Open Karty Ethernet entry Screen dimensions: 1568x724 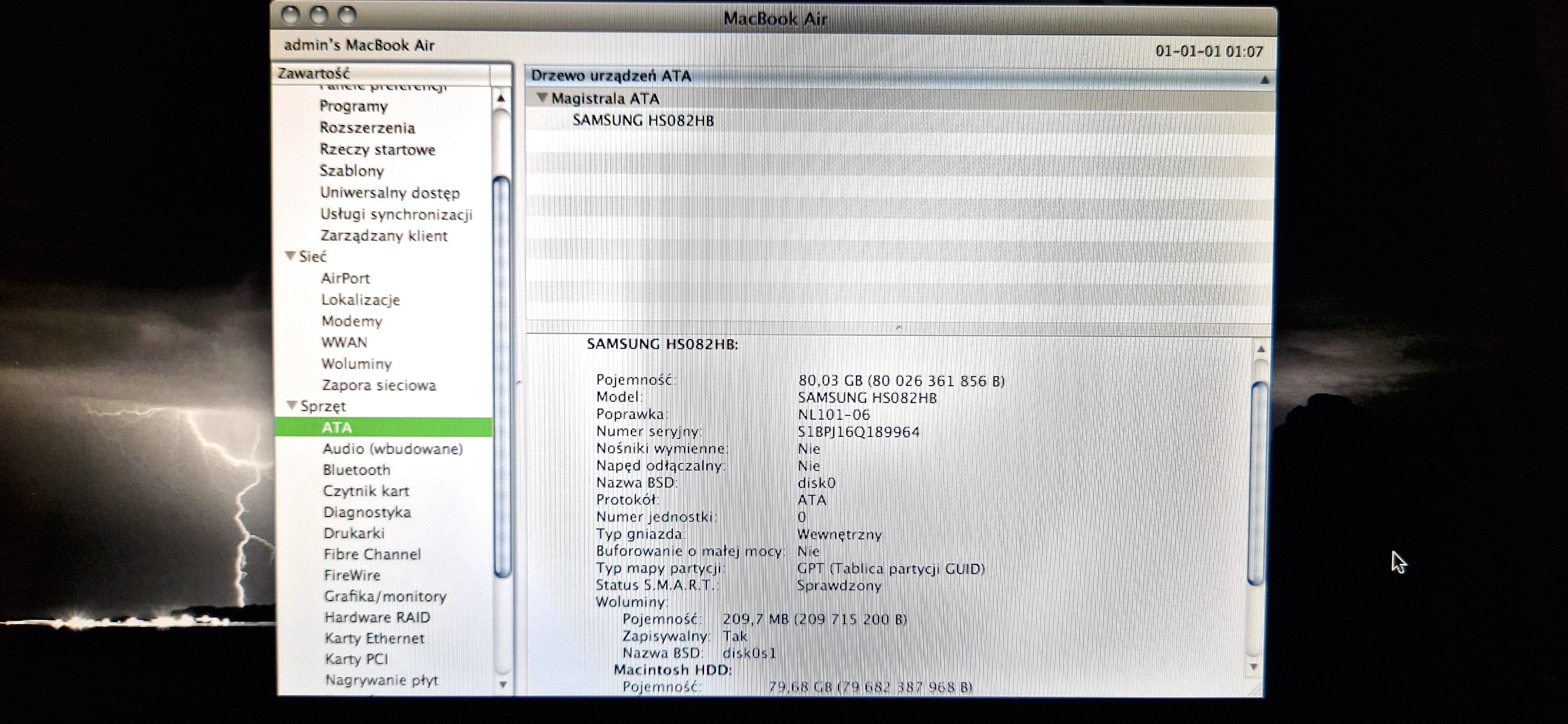(x=374, y=638)
